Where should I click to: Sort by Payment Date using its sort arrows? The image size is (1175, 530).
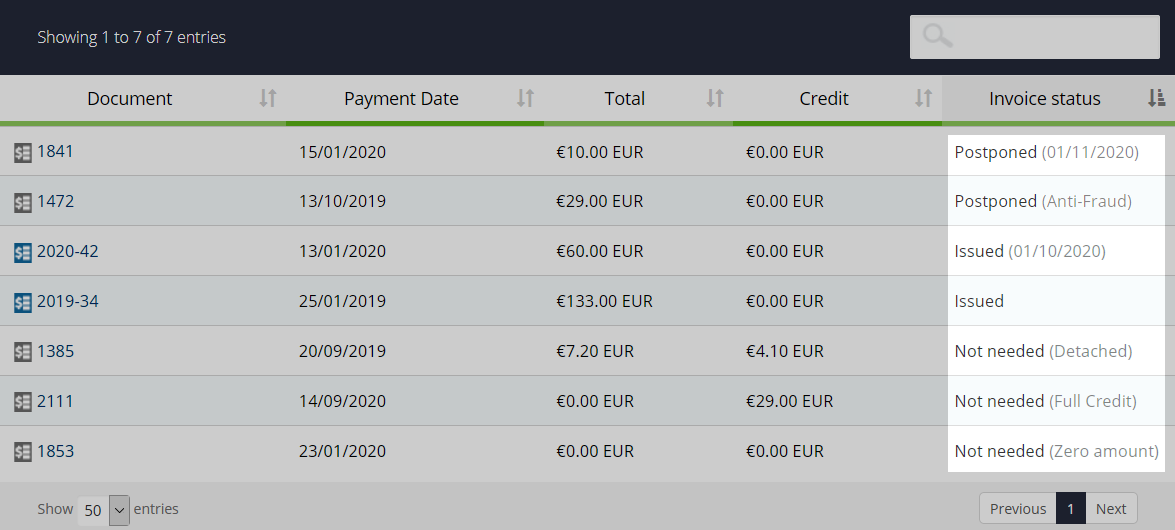tap(525, 98)
